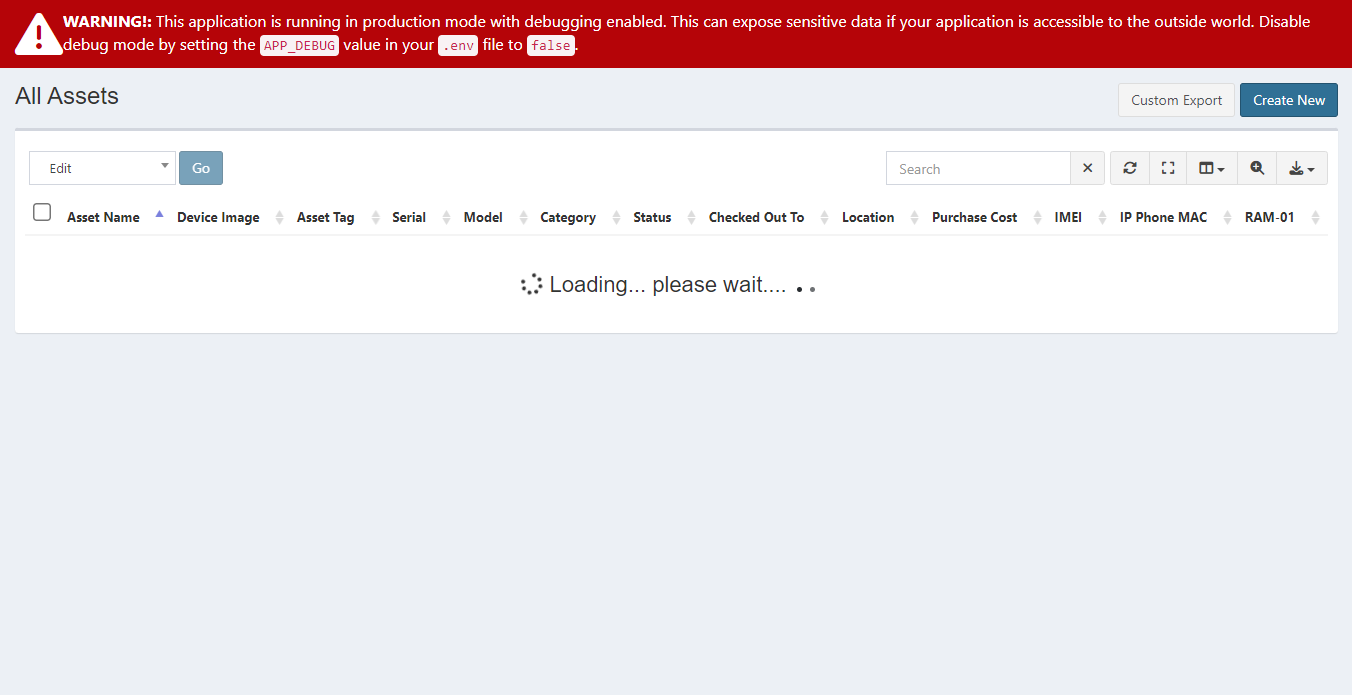Refresh the assets table
This screenshot has width=1352, height=695.
1129,168
